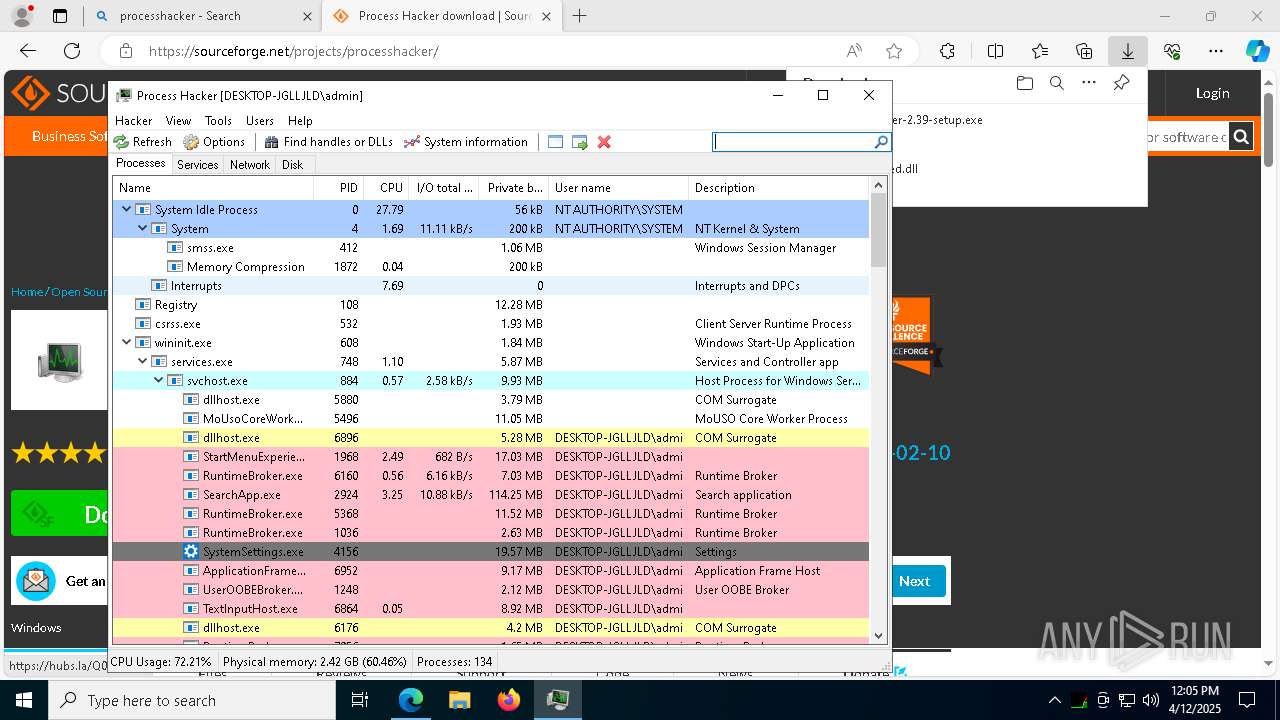
Task: Focus the Process Hacker search field
Action: click(x=794, y=142)
